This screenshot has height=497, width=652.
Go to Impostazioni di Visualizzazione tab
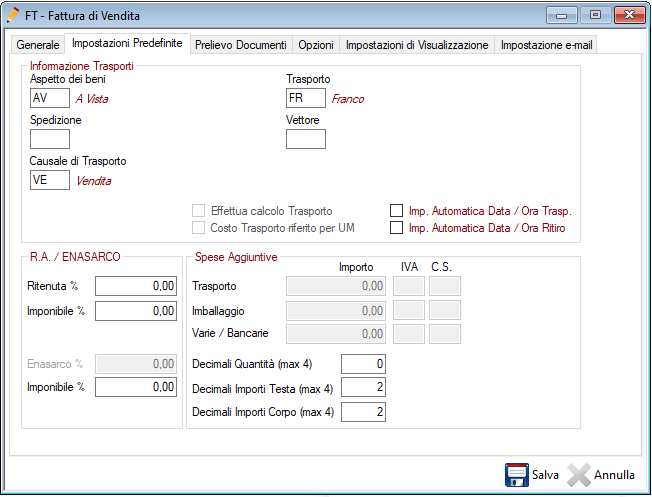(417, 45)
